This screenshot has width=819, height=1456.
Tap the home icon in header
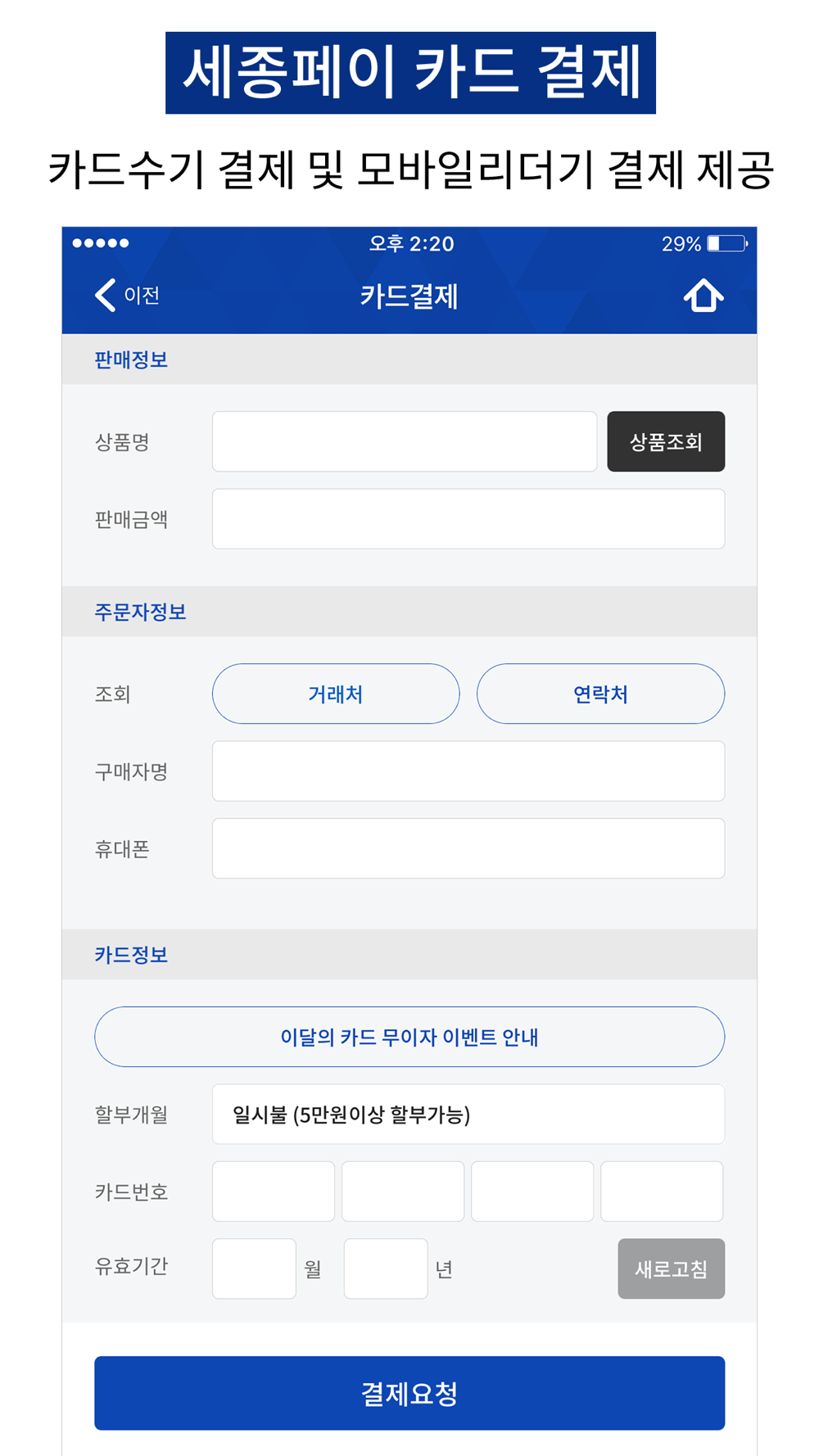704,296
